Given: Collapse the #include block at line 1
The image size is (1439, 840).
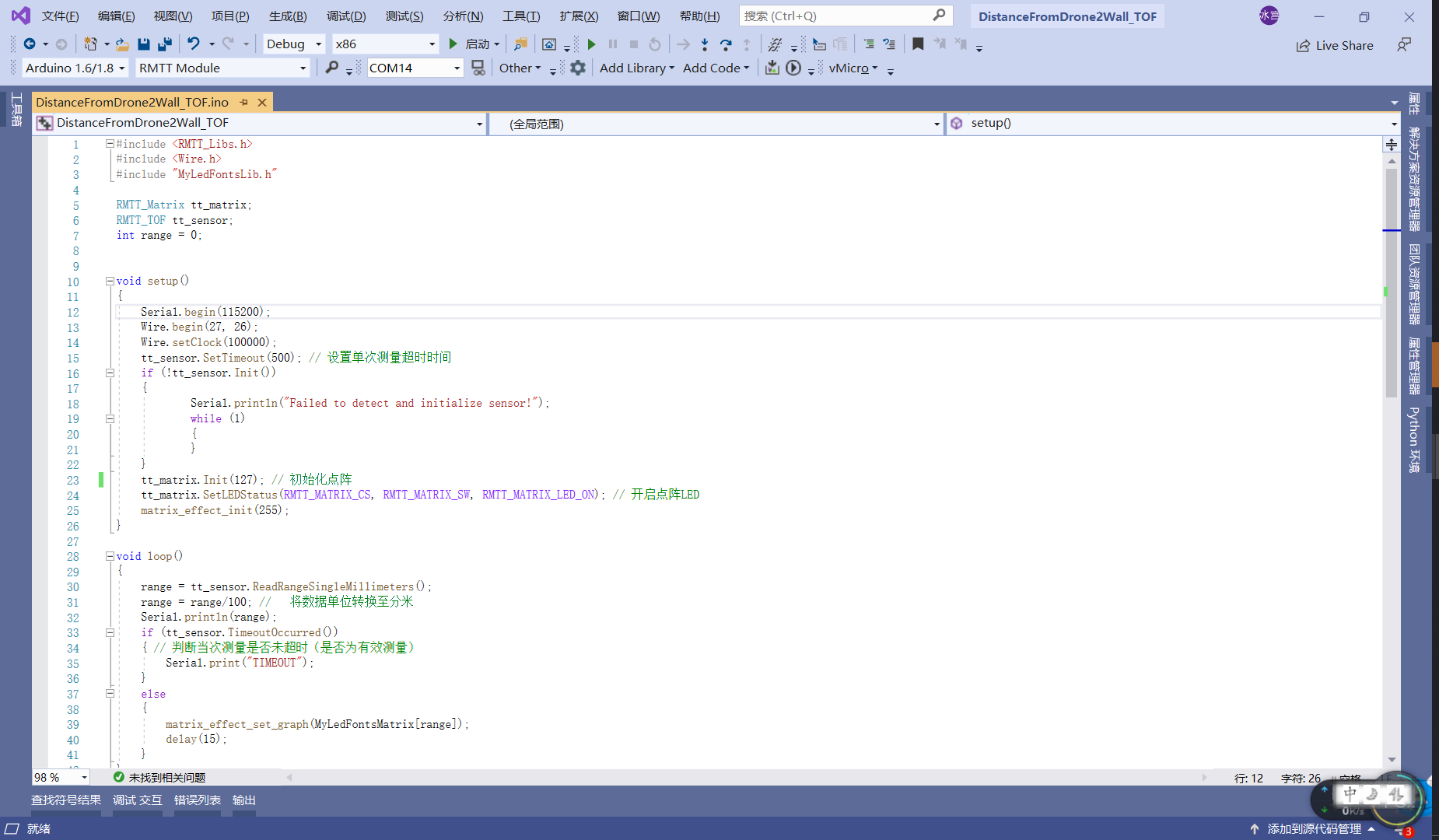Looking at the screenshot, I should [110, 144].
